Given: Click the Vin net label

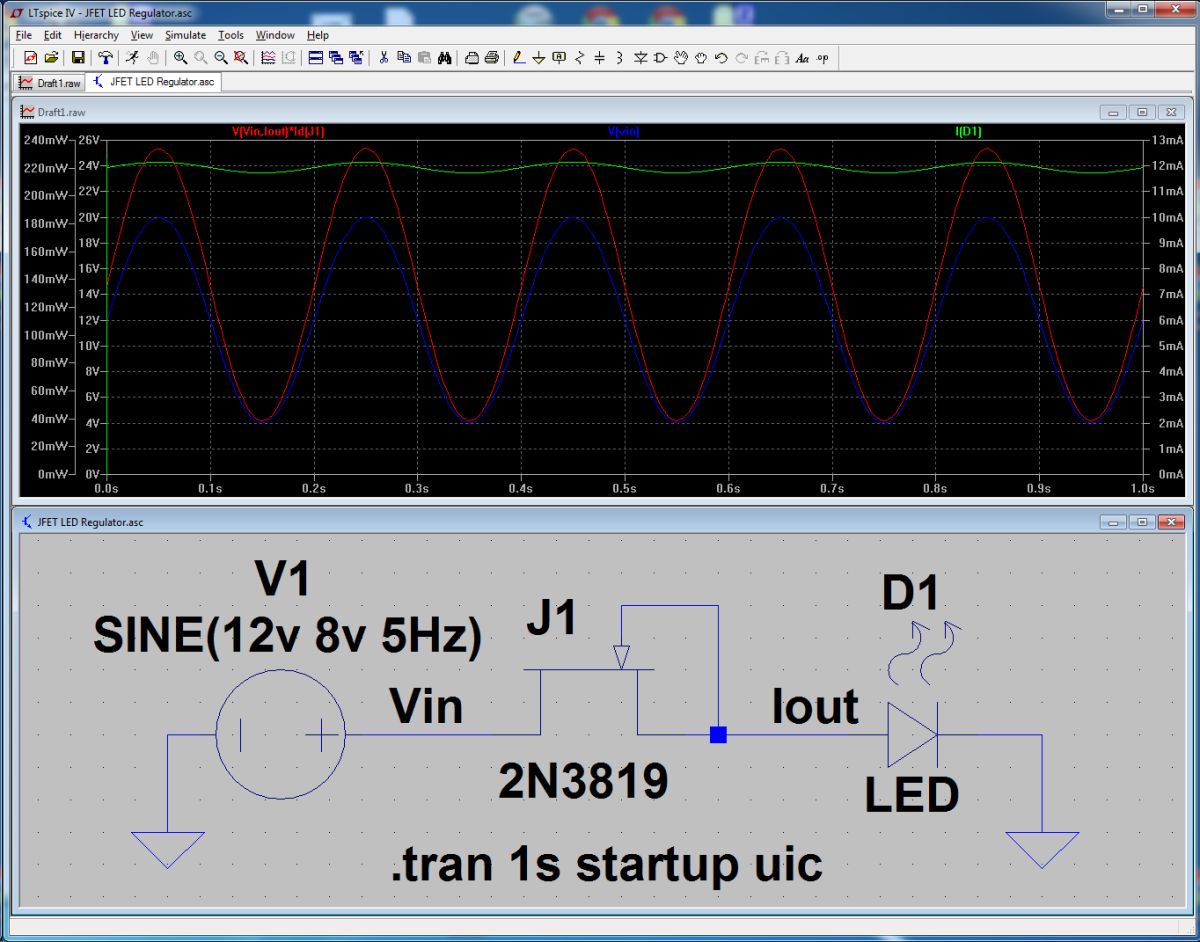Looking at the screenshot, I should pos(426,707).
